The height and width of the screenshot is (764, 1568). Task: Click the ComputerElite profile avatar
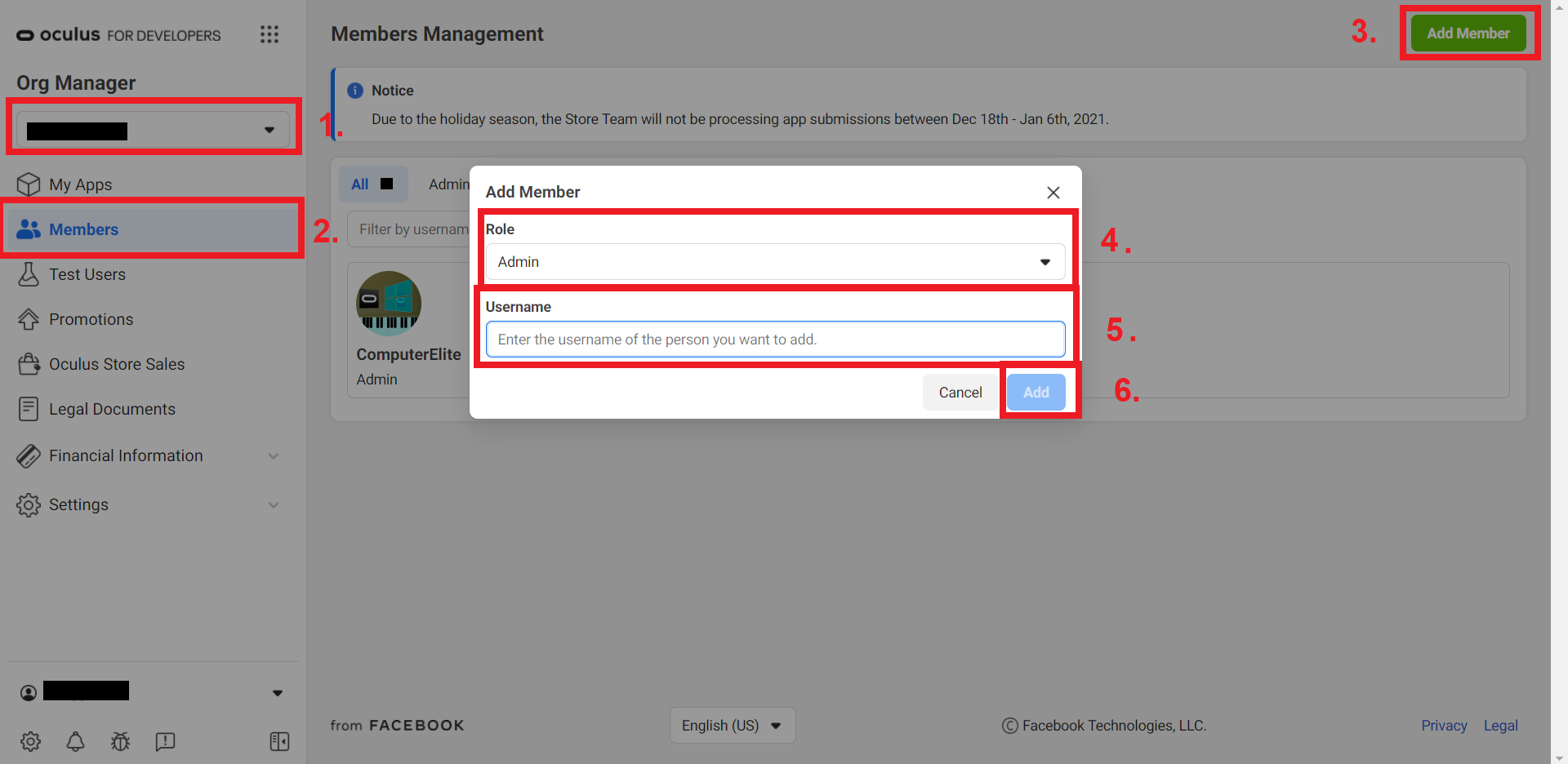(389, 304)
